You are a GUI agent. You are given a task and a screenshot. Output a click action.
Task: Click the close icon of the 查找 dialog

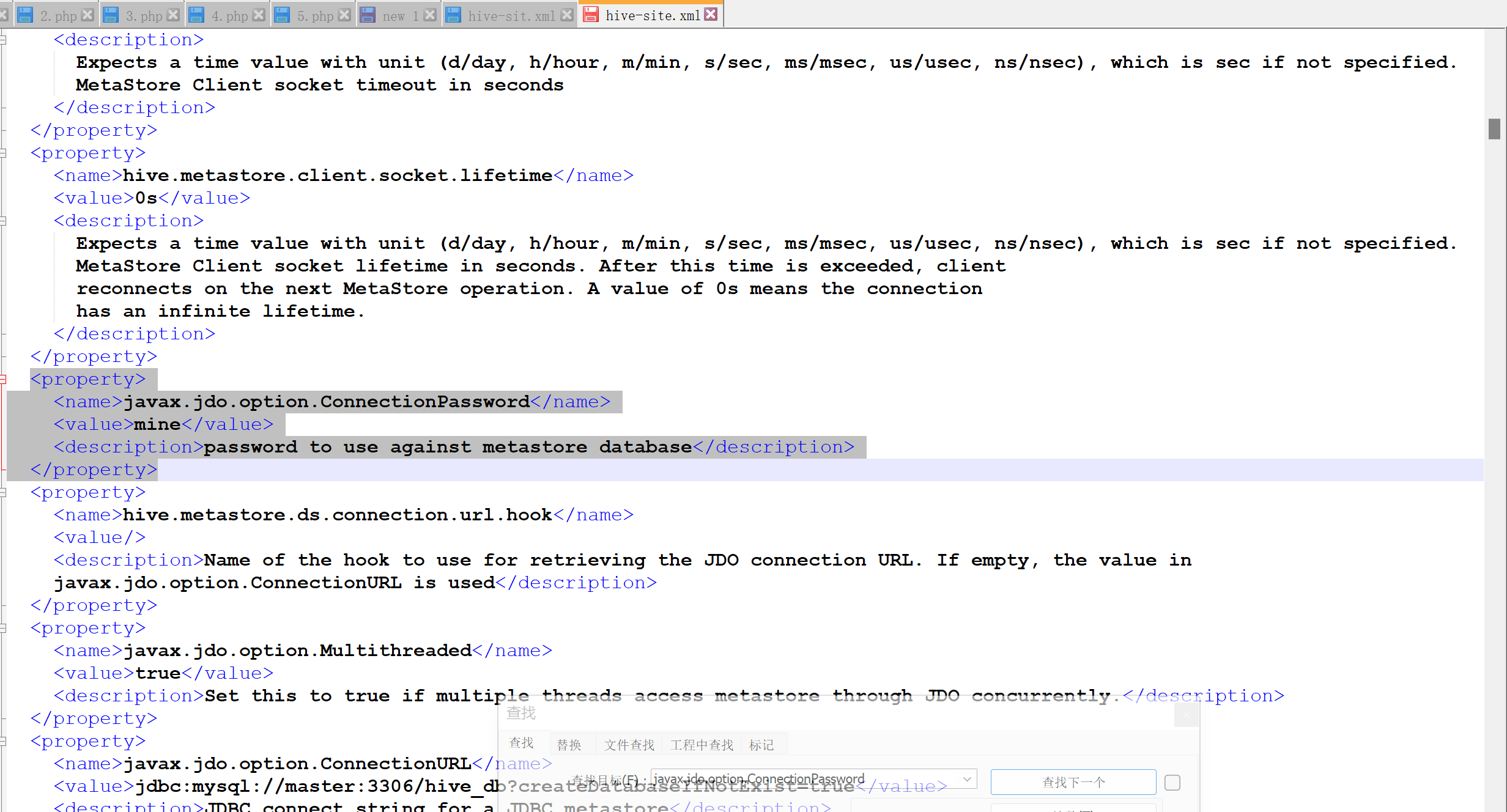tap(1187, 714)
